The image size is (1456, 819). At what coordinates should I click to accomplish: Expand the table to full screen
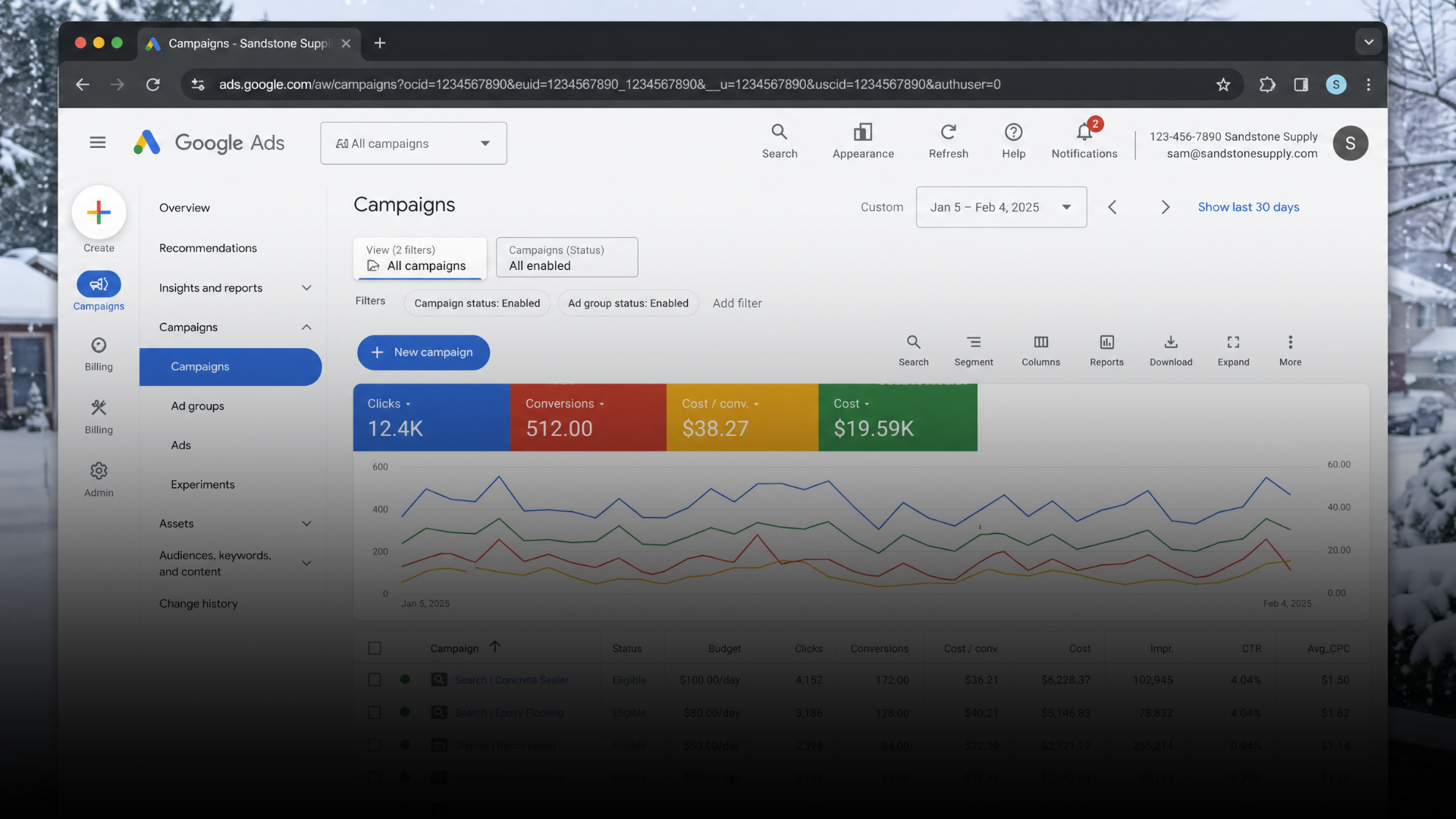pos(1234,351)
